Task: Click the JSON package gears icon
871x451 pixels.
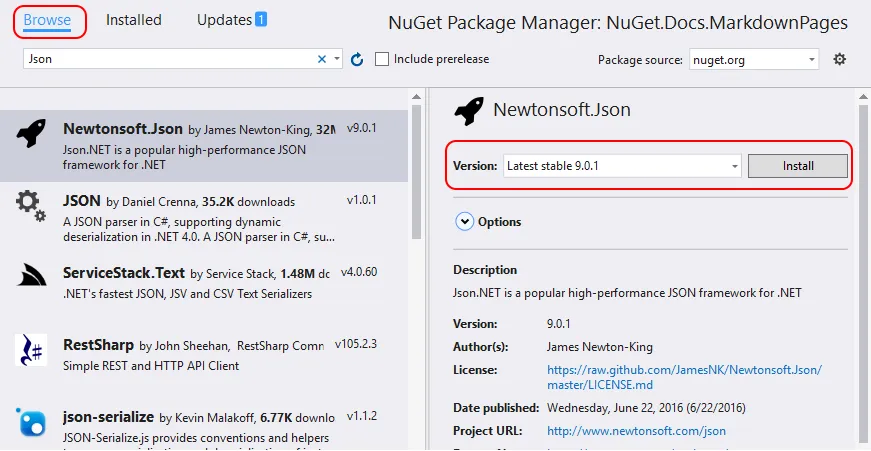Action: [31, 206]
